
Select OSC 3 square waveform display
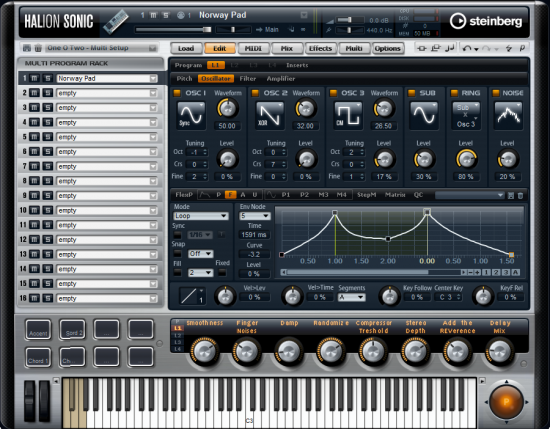point(348,115)
